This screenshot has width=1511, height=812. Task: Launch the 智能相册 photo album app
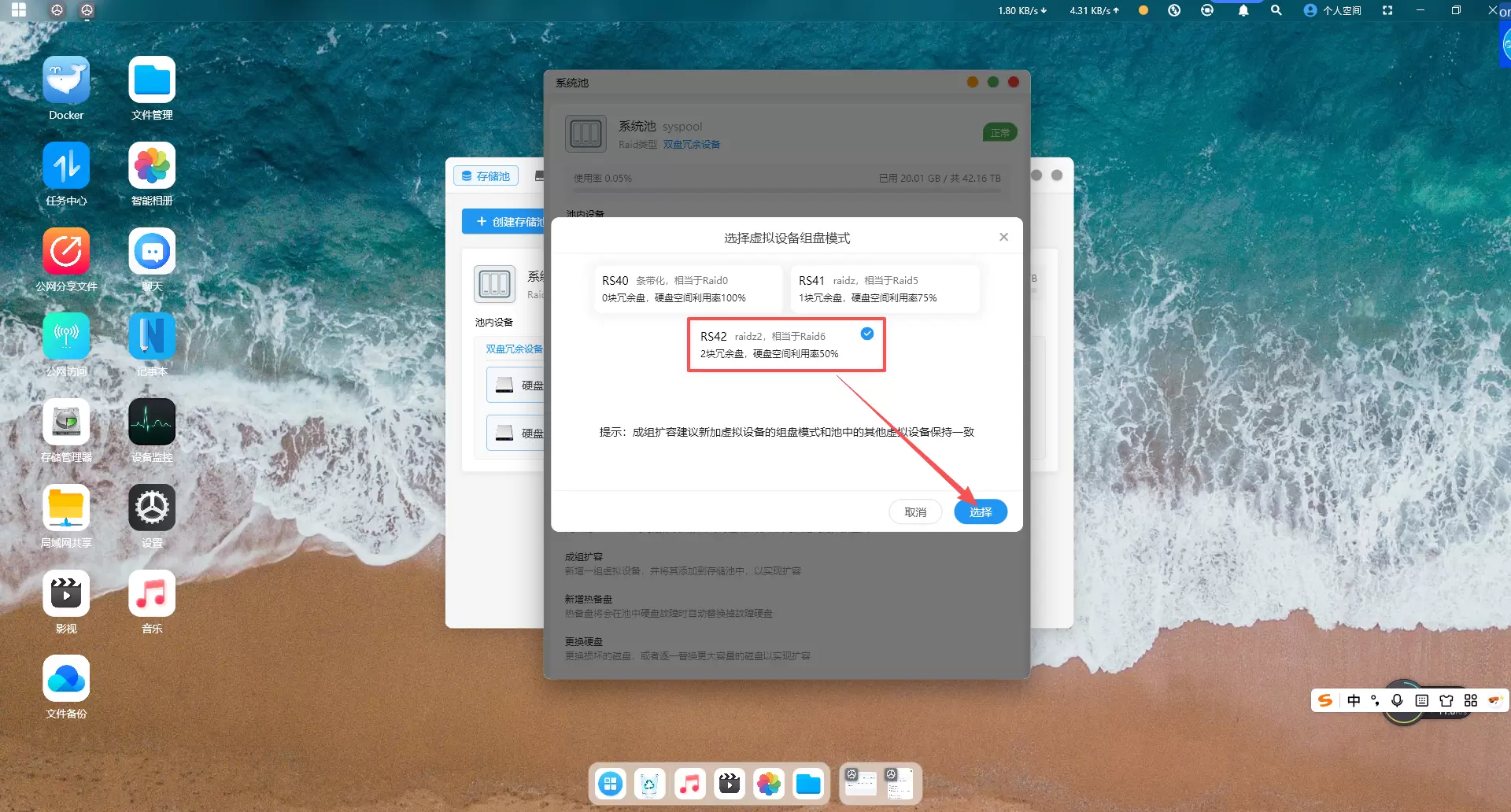[152, 166]
